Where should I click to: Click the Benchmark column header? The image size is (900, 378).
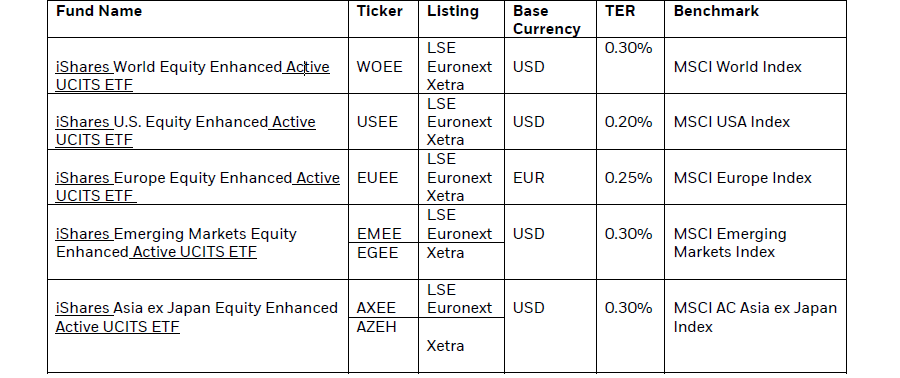pos(716,11)
